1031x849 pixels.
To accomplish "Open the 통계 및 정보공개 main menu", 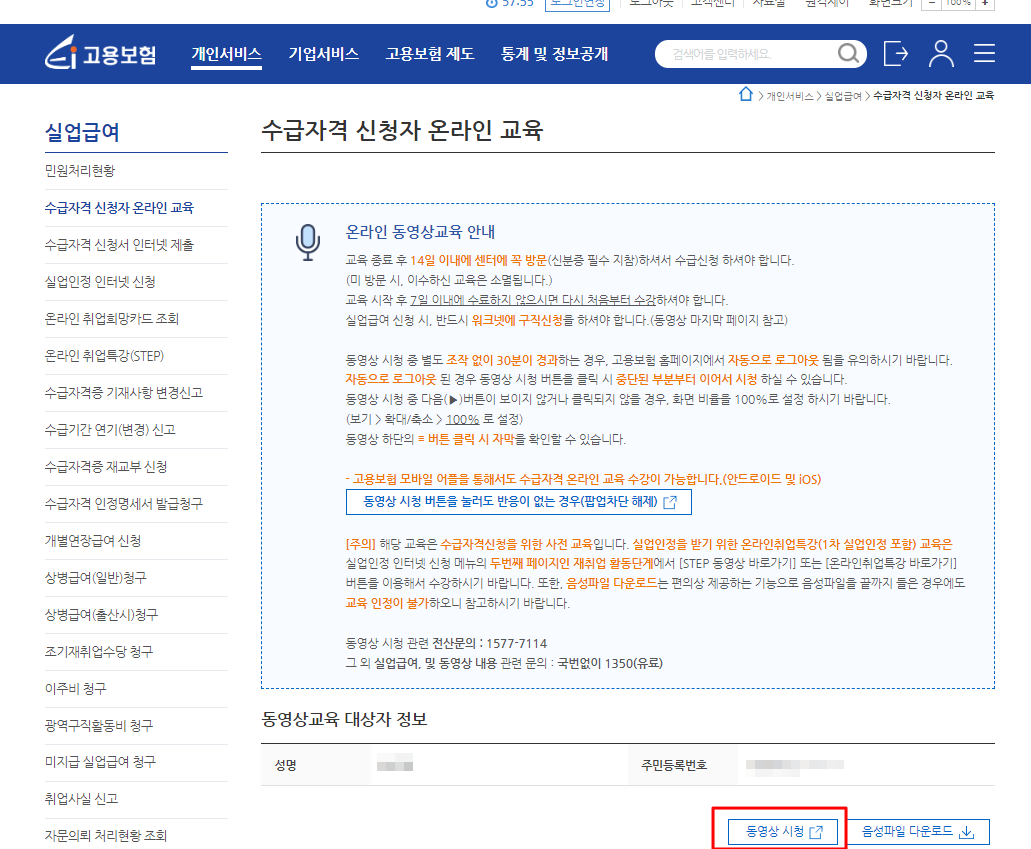I will 554,54.
